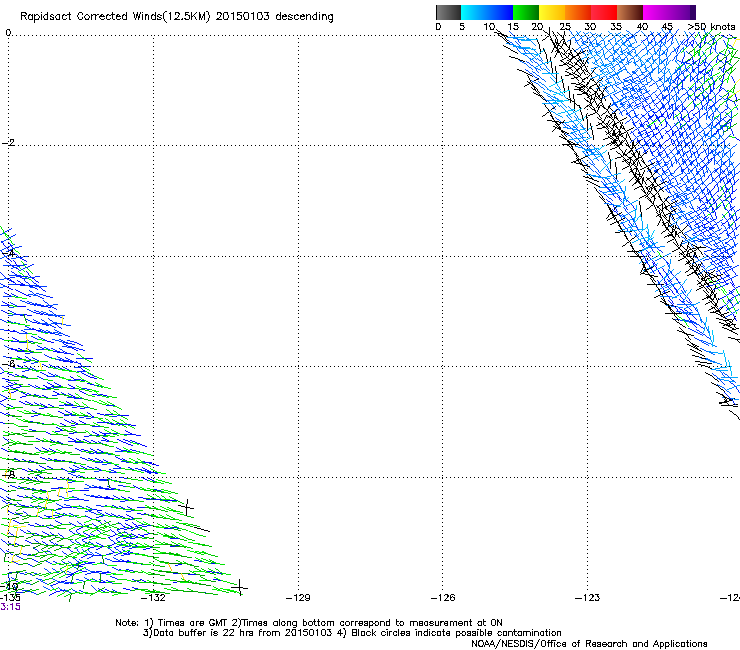Click the '-132' longitude axis label

point(153,598)
